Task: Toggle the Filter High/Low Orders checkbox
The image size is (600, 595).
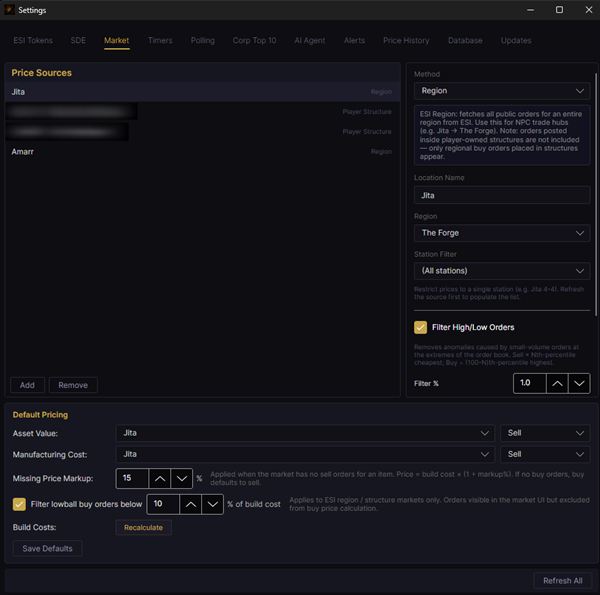Action: 421,328
